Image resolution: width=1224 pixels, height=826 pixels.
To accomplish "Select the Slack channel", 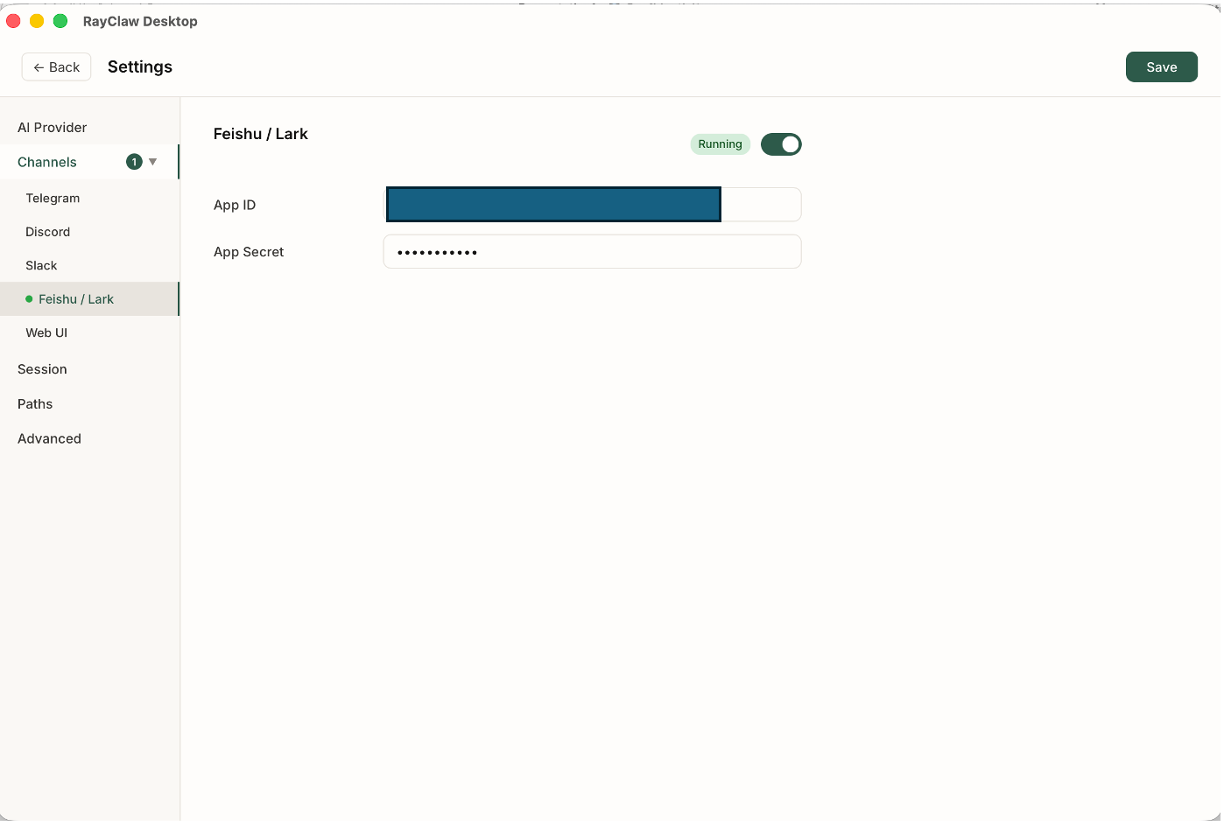I will (41, 265).
